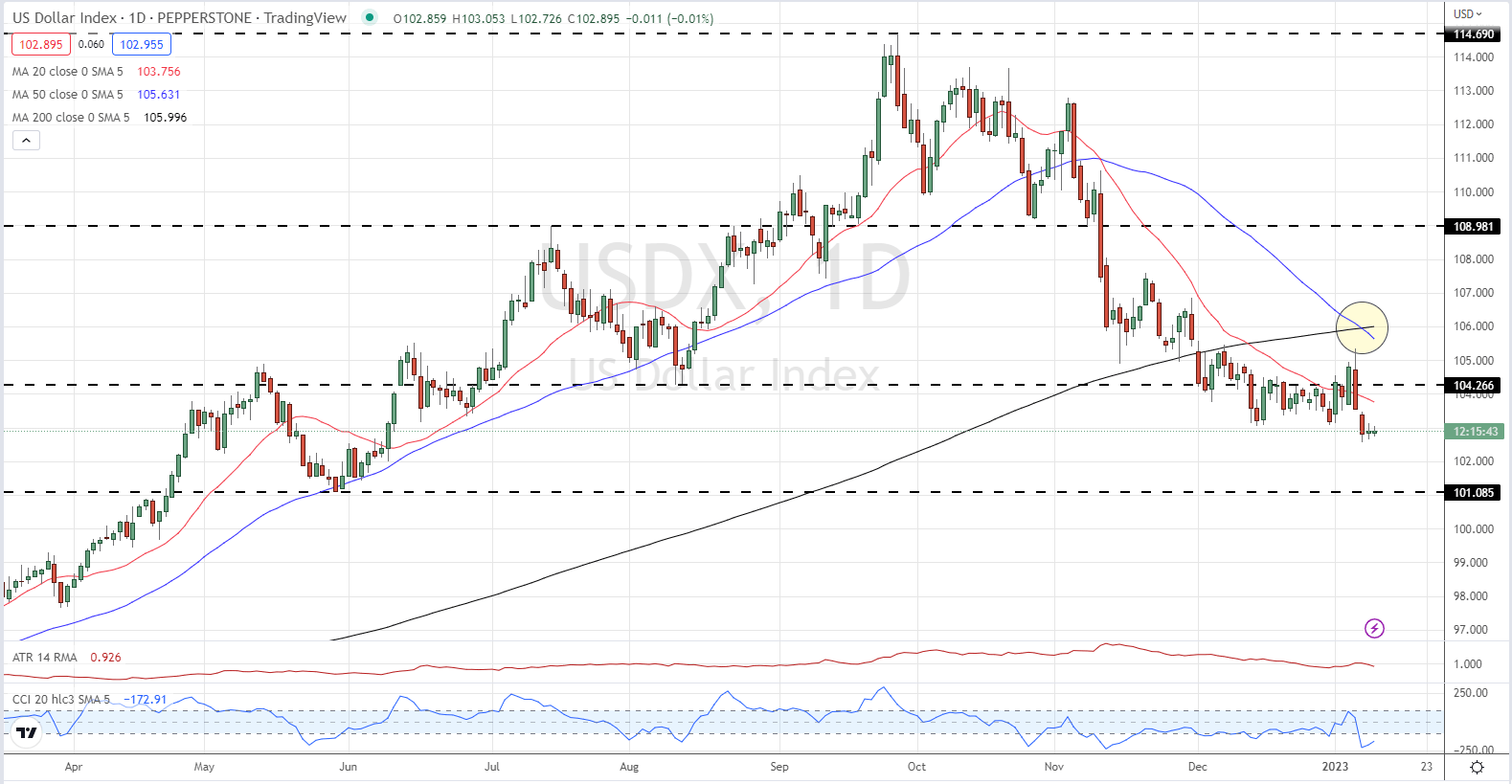Image resolution: width=1512 pixels, height=784 pixels.
Task: Select the 101.085 horizontal line price label
Action: click(x=1474, y=493)
